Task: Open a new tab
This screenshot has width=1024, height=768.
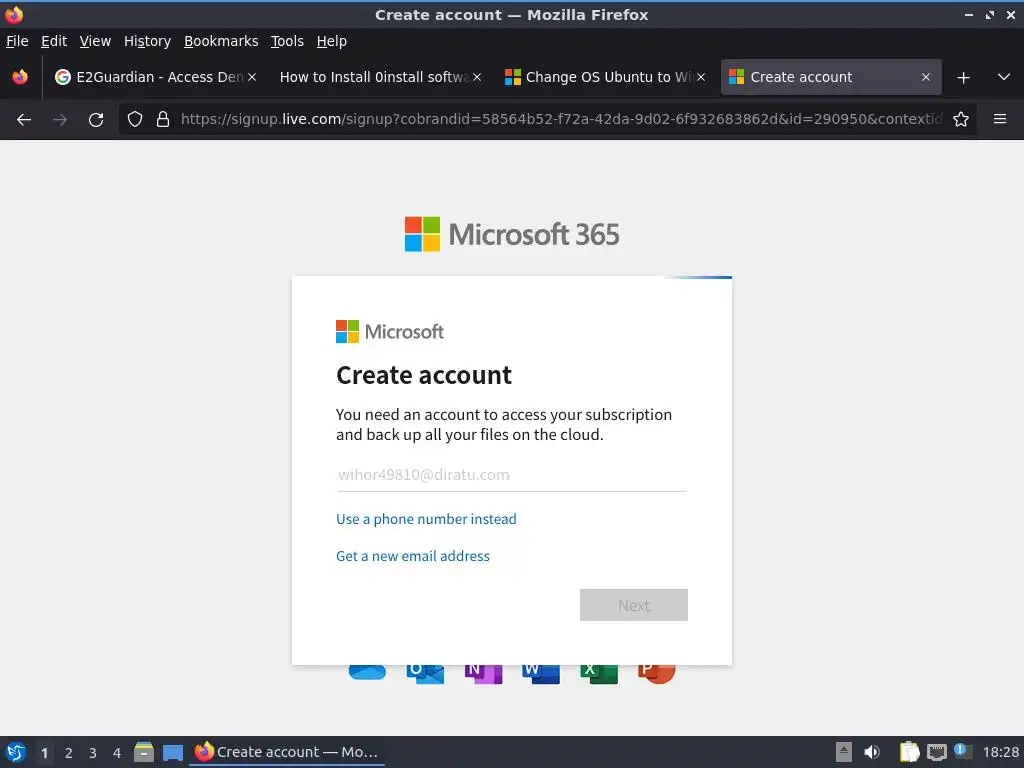Action: pos(963,78)
